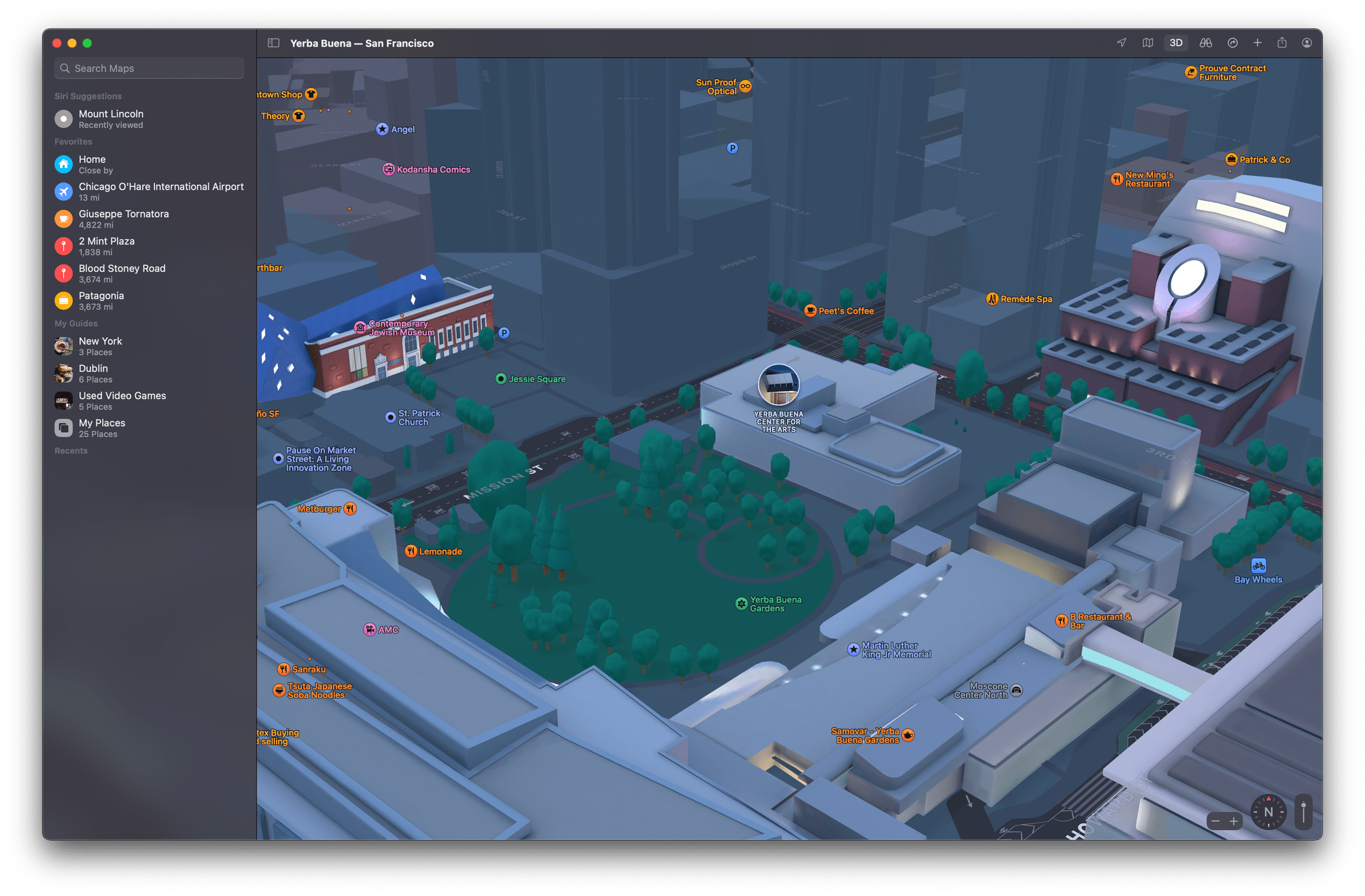The width and height of the screenshot is (1365, 896).
Task: Open the New York guide
Action: (149, 346)
